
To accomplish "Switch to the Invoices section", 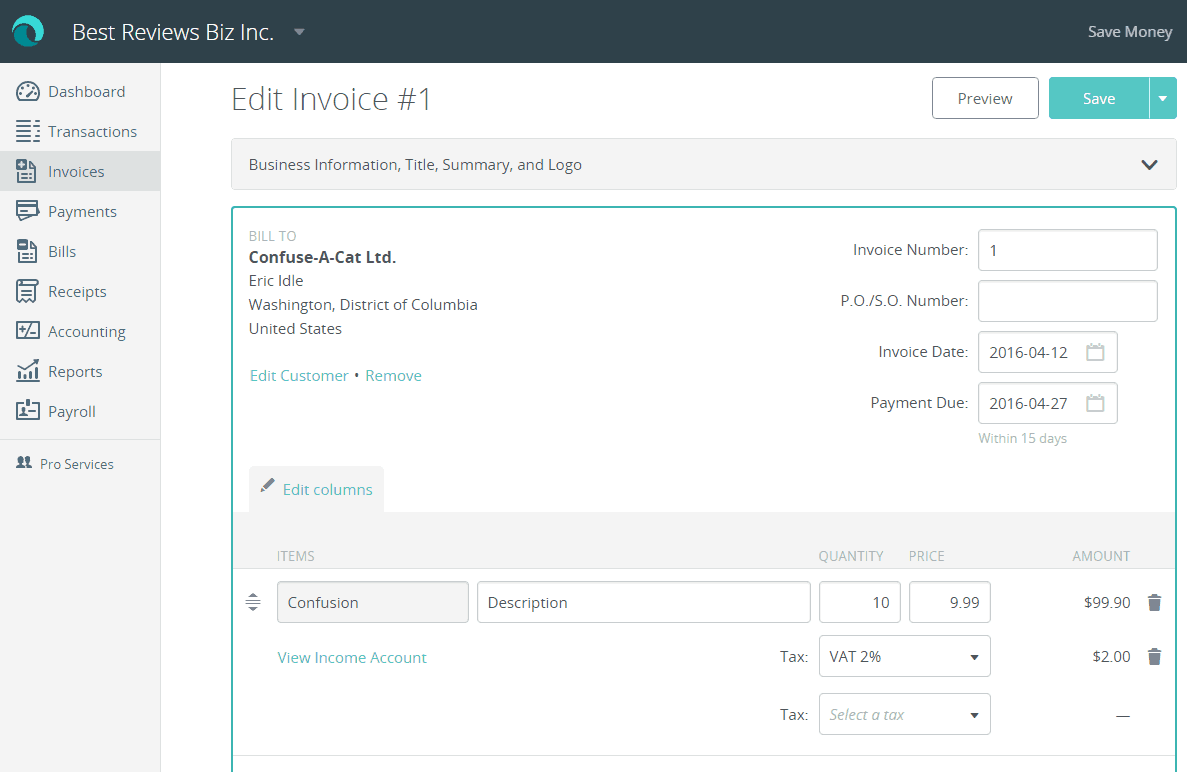I will pos(27,171).
